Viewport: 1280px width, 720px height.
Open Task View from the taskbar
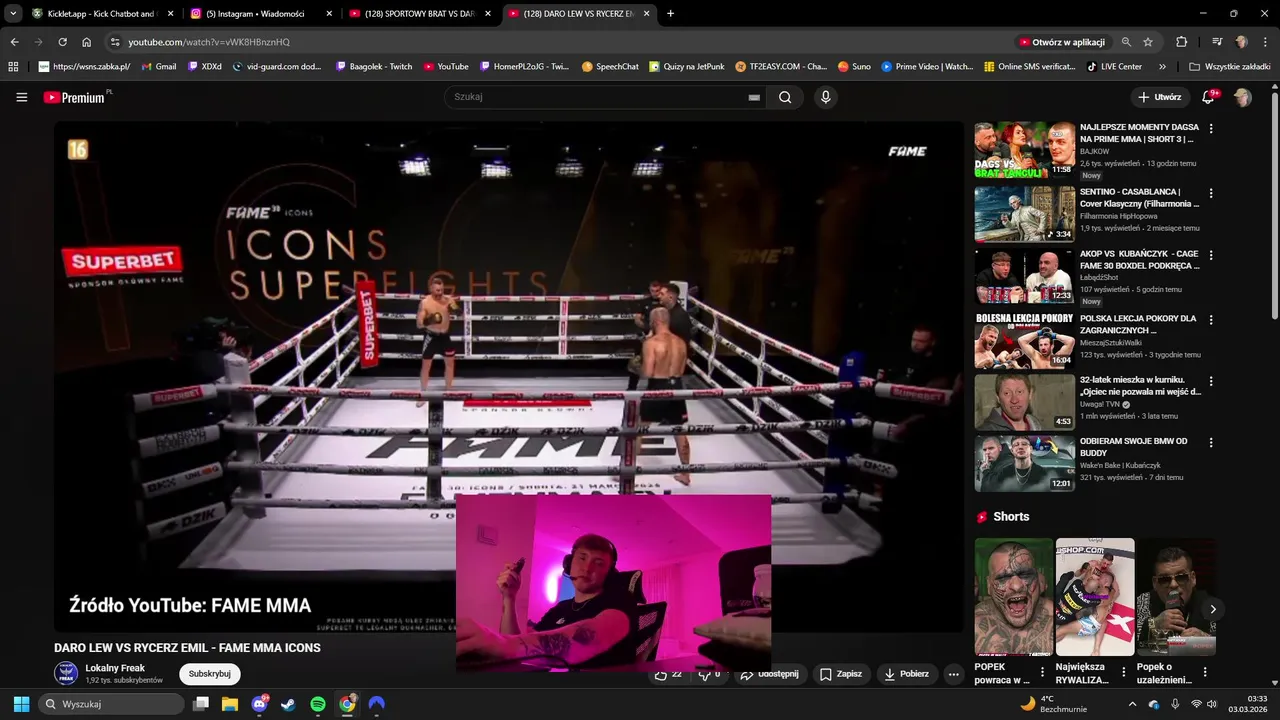[201, 704]
